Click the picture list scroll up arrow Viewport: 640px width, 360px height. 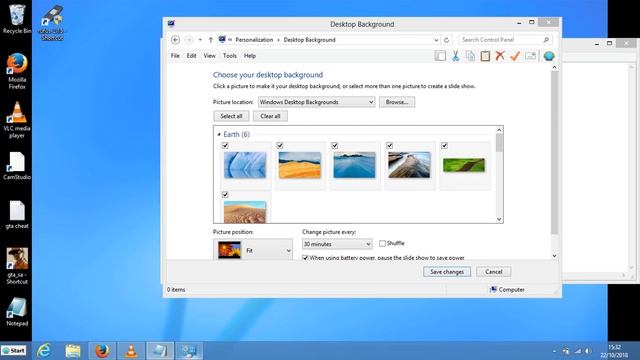click(x=499, y=130)
